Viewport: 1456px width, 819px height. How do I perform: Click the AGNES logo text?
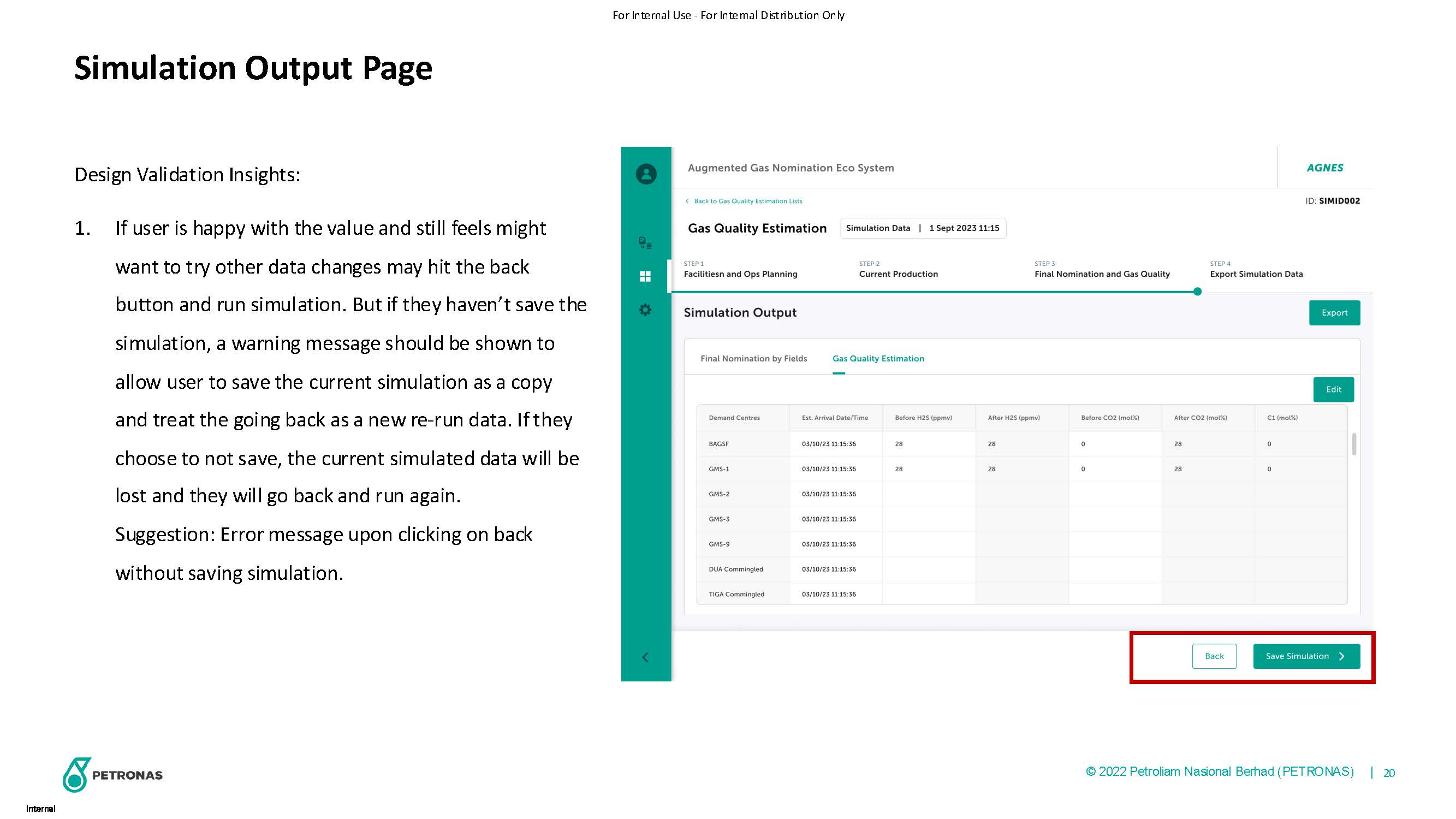click(1324, 168)
